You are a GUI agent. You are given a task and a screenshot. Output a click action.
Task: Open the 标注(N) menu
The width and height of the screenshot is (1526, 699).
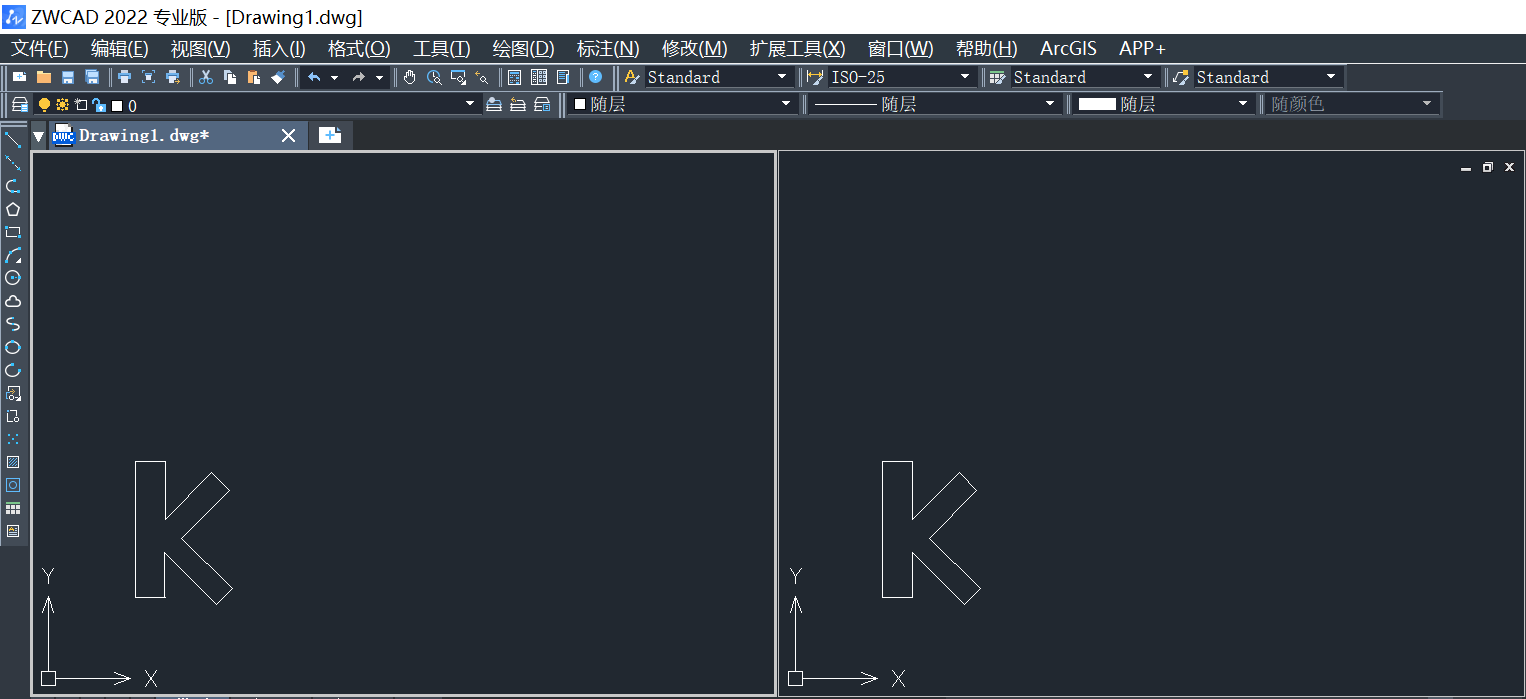pos(608,48)
